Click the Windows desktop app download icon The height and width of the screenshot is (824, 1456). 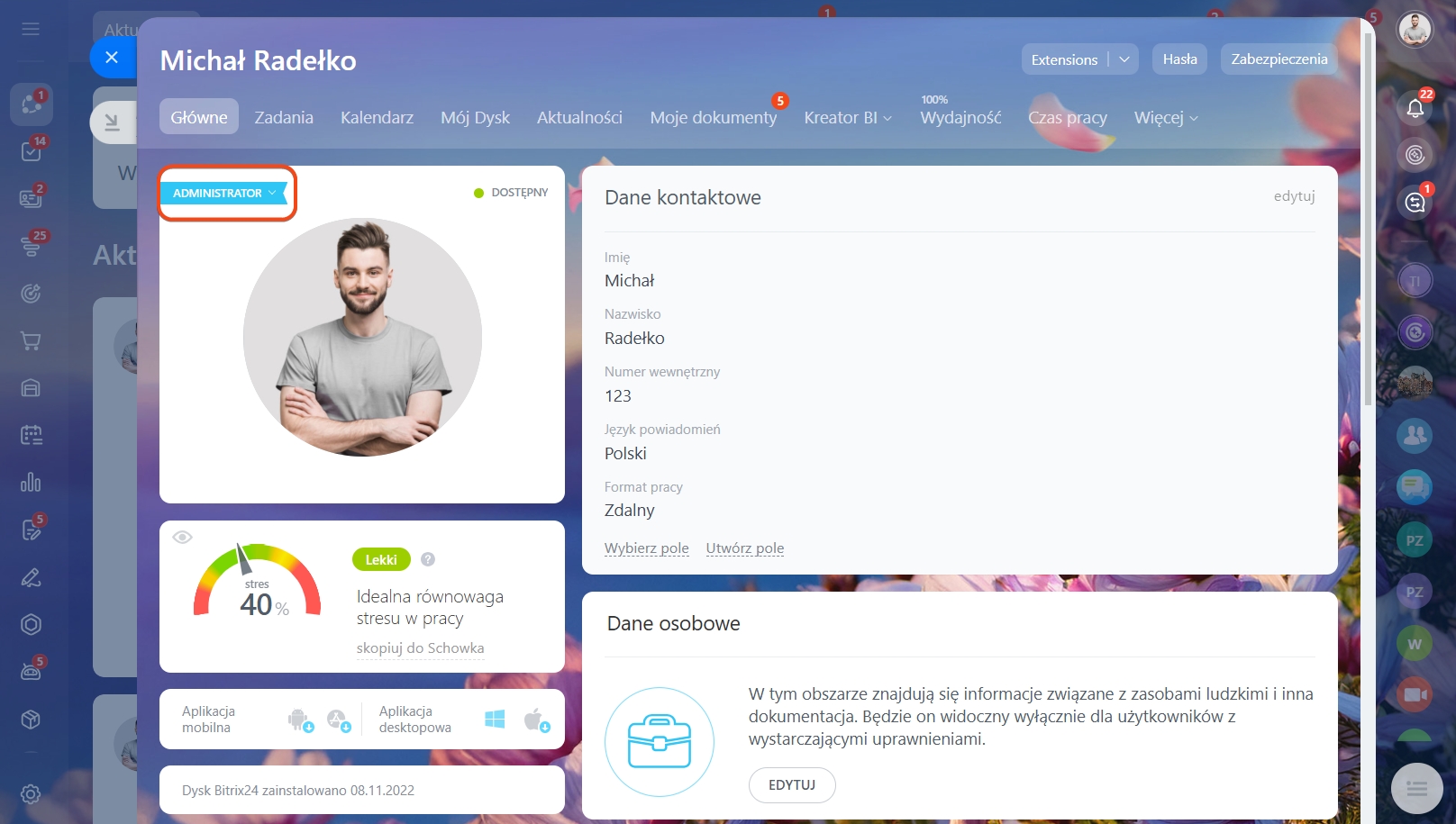495,719
